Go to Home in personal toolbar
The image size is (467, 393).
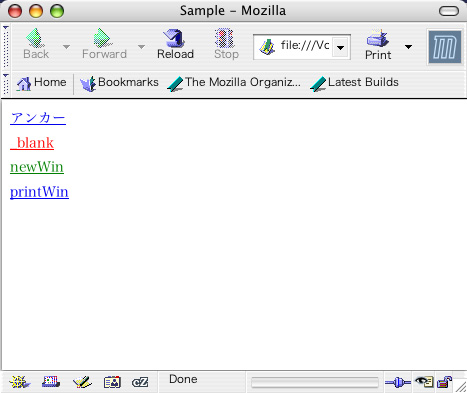pyautogui.click(x=41, y=83)
